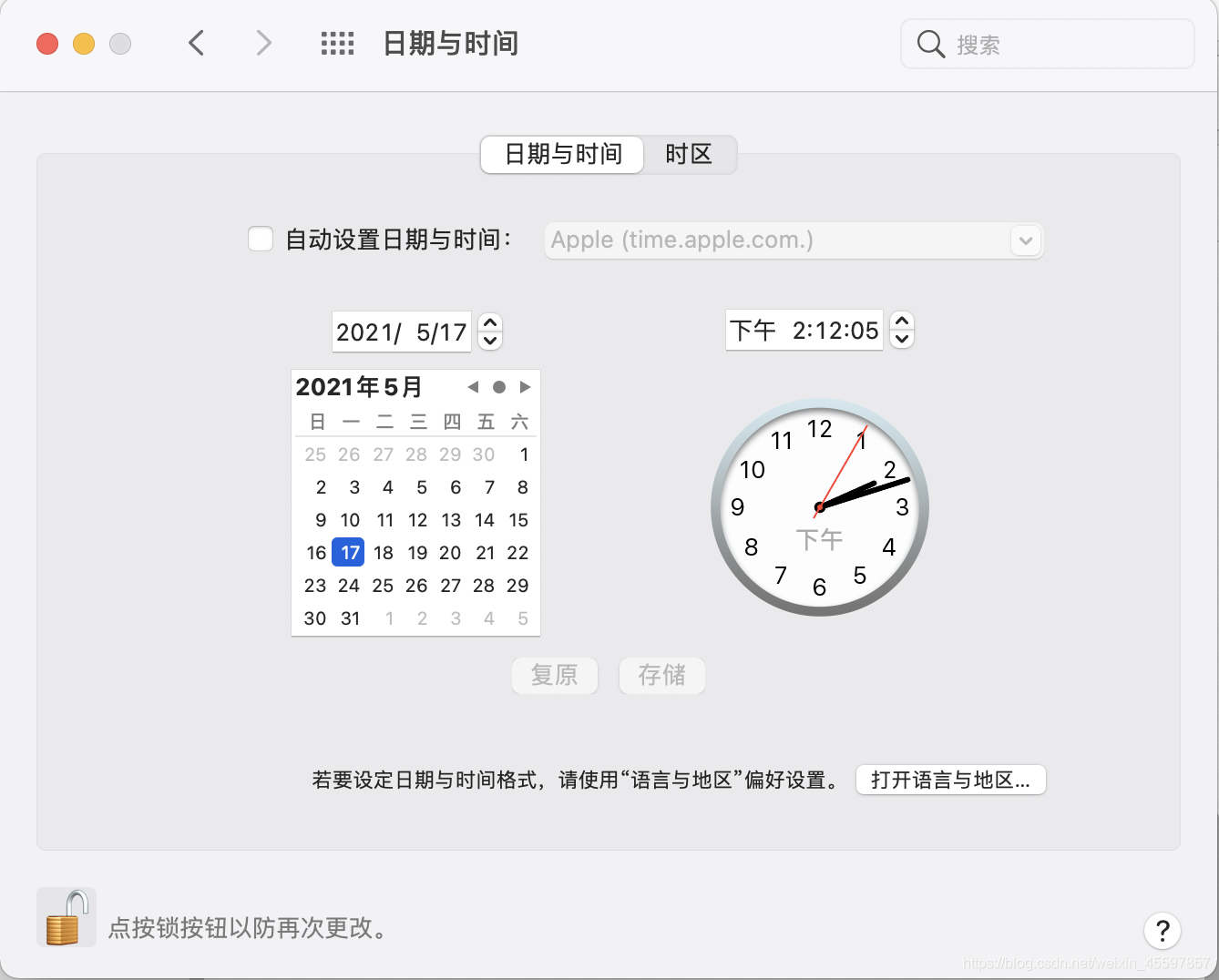Jump to today using calendar dot
The width and height of the screenshot is (1219, 980).
coord(499,387)
